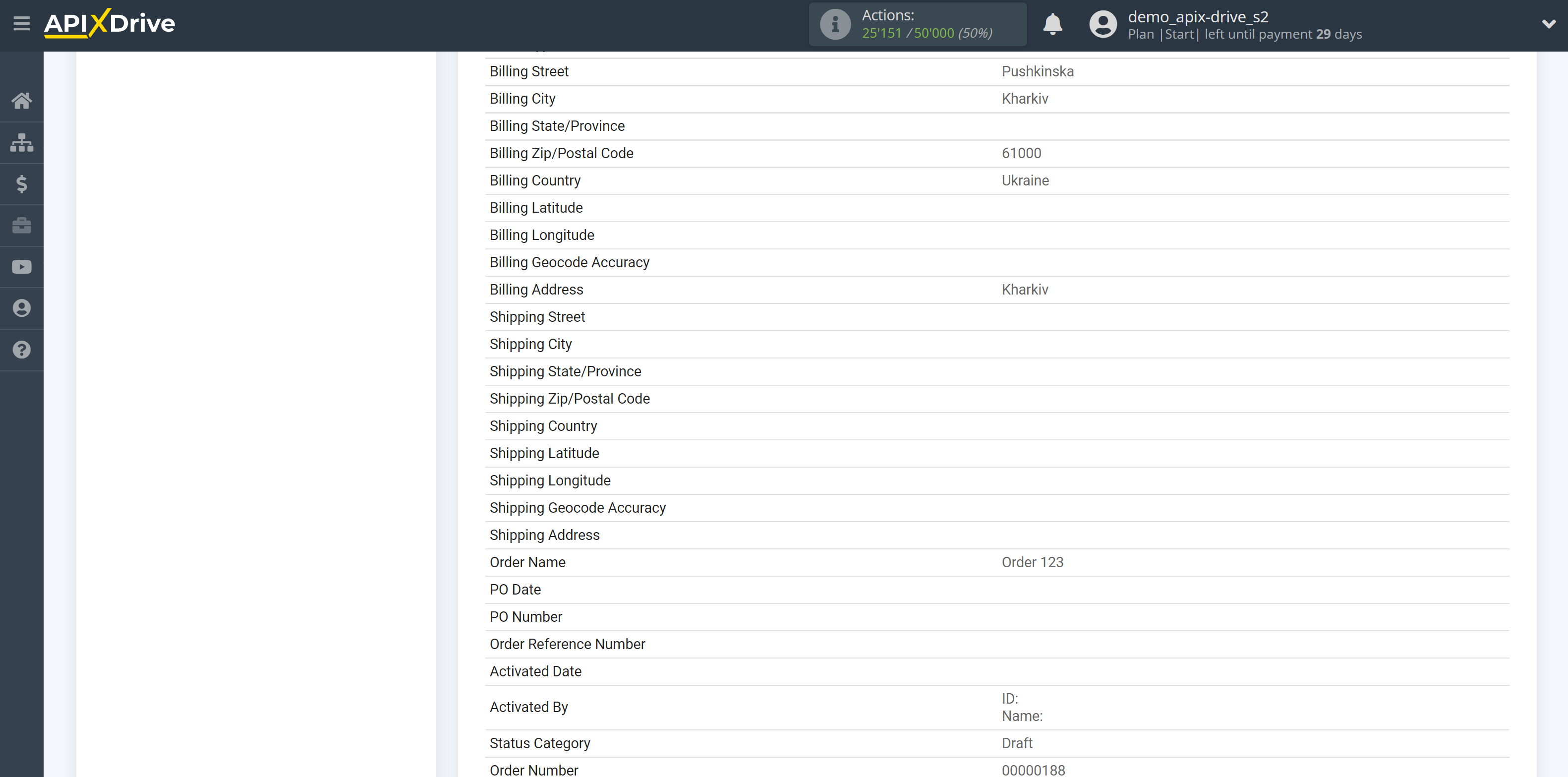The image size is (1568, 777).
Task: Open the help question mark icon
Action: pyautogui.click(x=22, y=350)
